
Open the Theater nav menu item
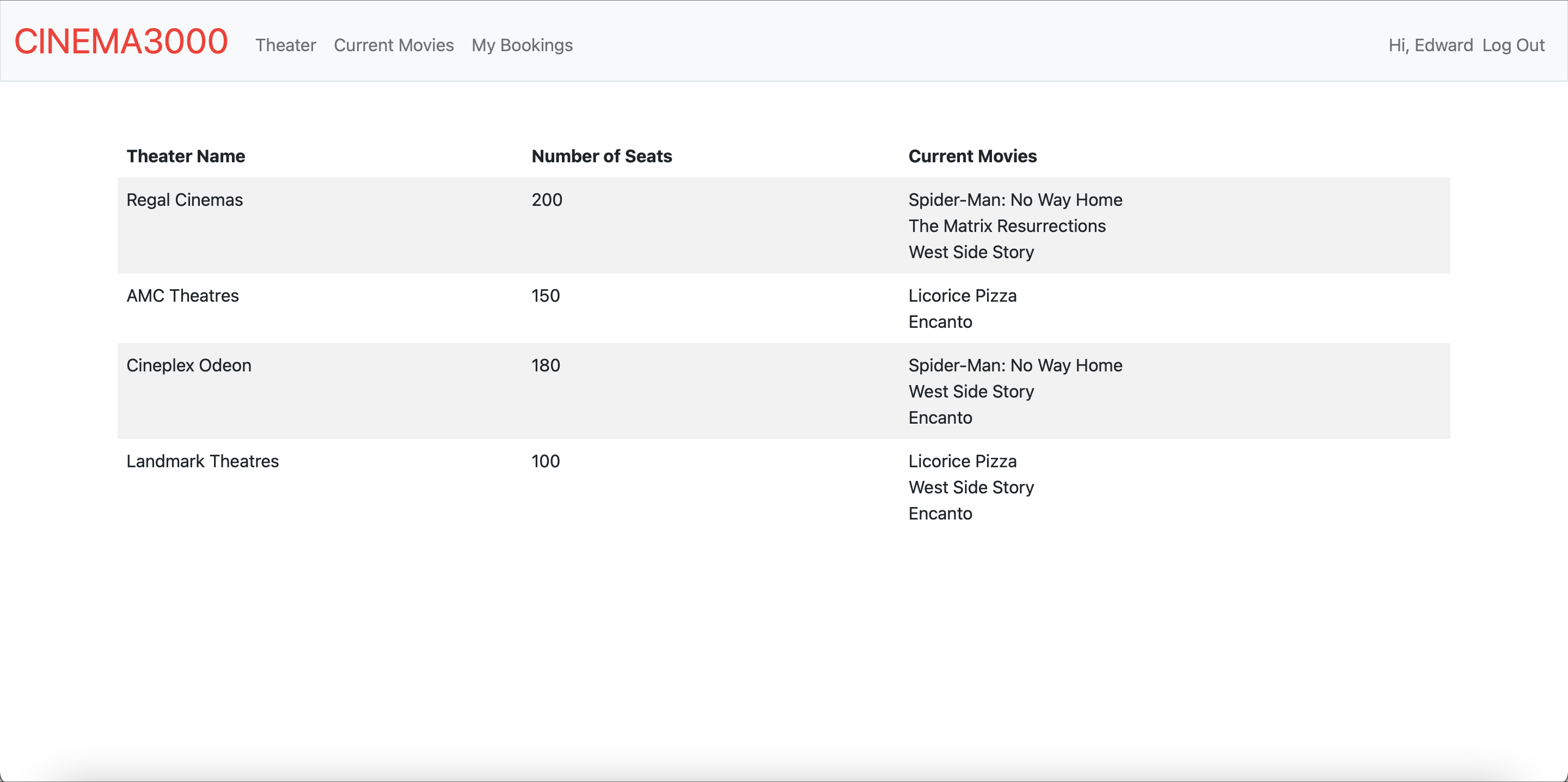[285, 45]
